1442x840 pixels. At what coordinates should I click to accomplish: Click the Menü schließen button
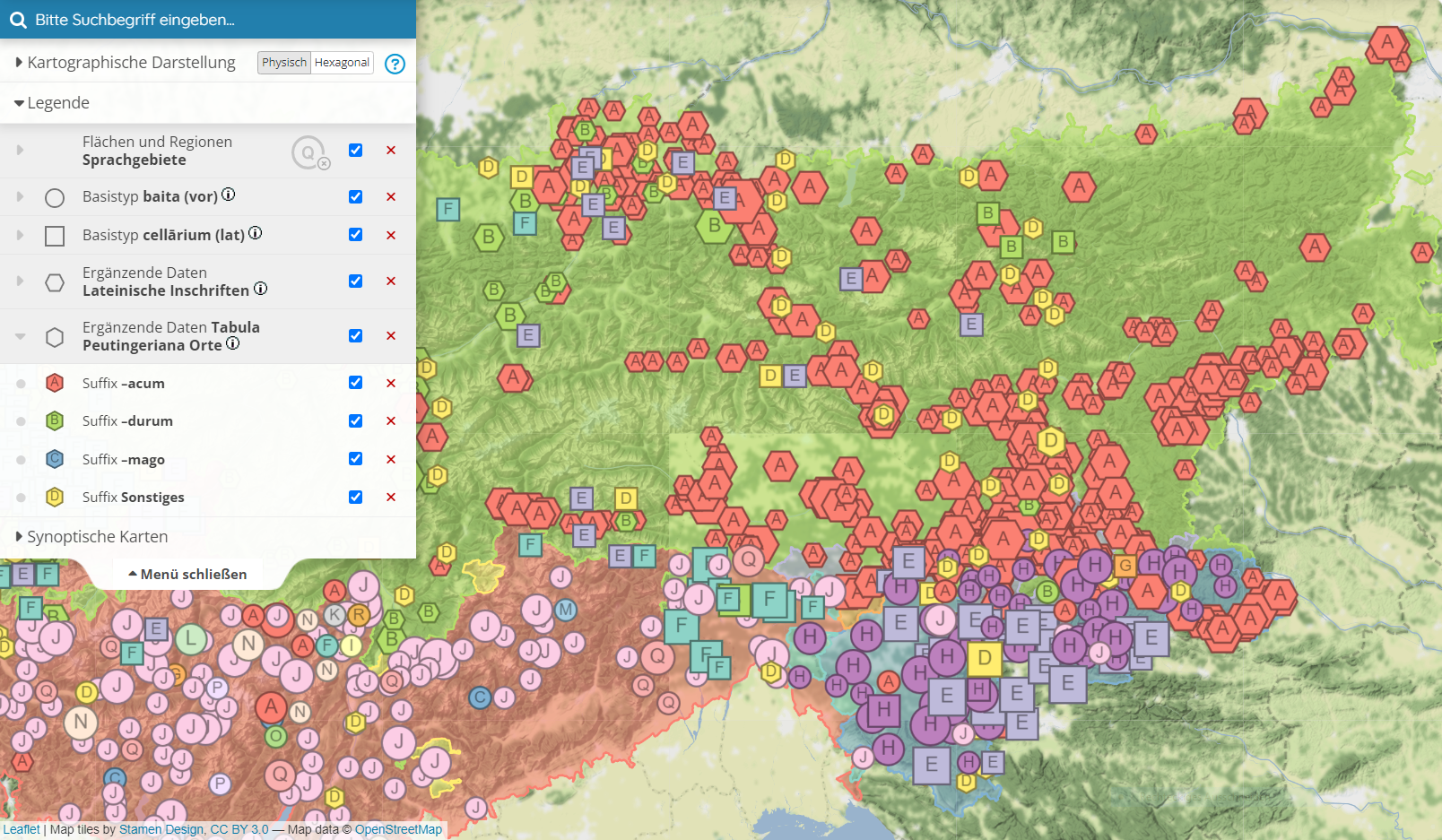click(x=187, y=574)
